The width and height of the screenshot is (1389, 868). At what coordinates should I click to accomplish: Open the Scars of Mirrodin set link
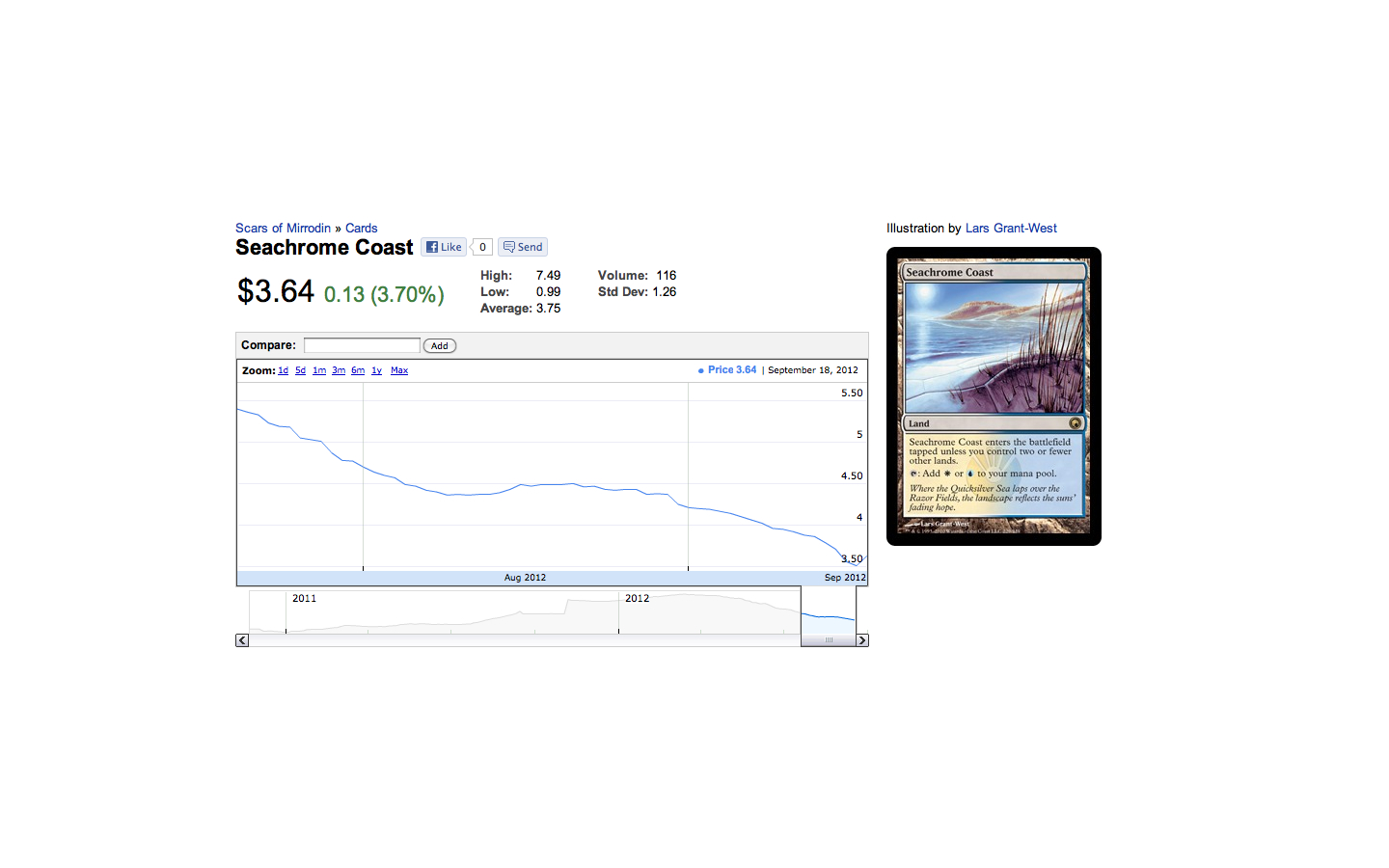pos(283,229)
